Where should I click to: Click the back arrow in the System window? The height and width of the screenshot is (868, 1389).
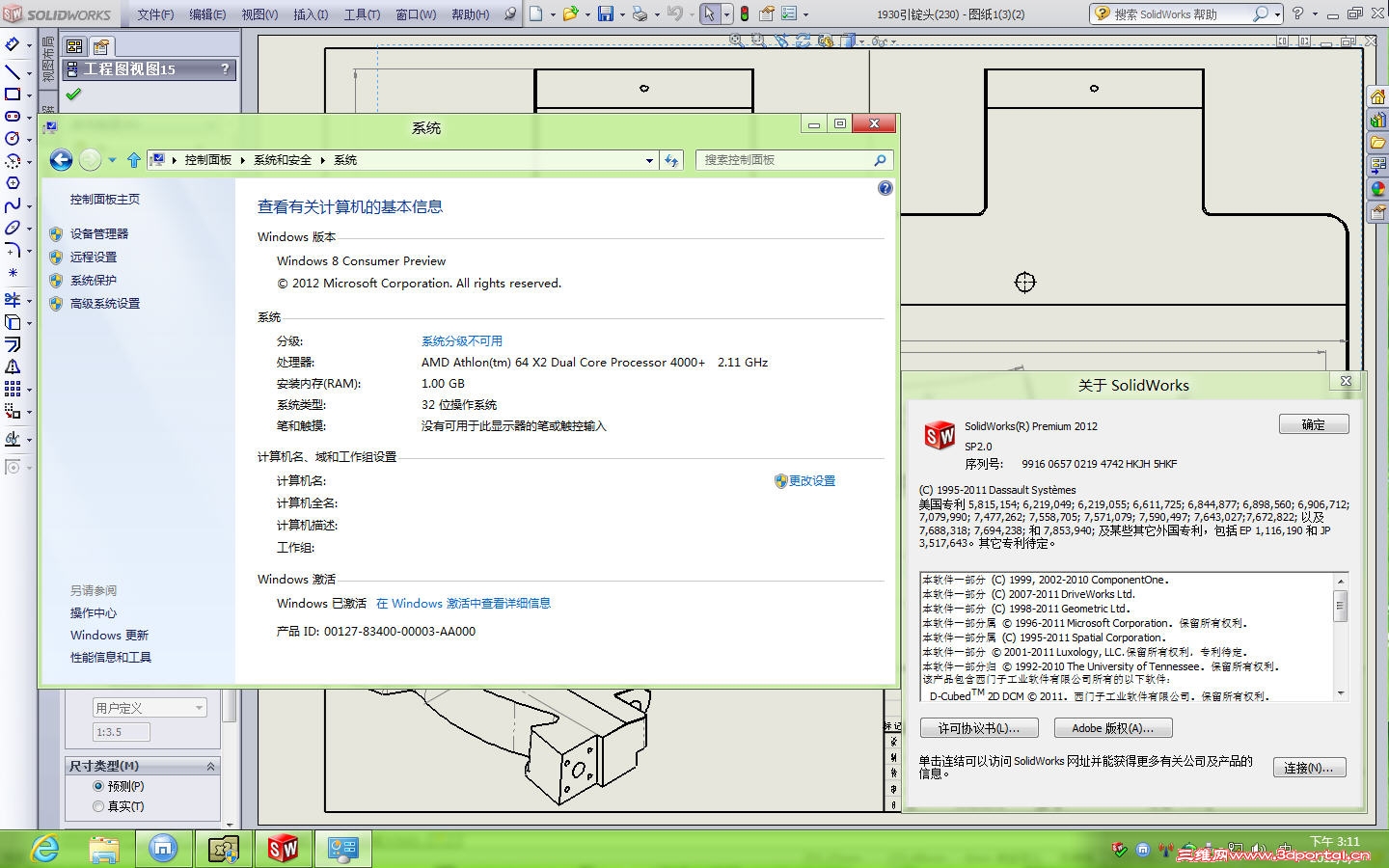pyautogui.click(x=61, y=160)
